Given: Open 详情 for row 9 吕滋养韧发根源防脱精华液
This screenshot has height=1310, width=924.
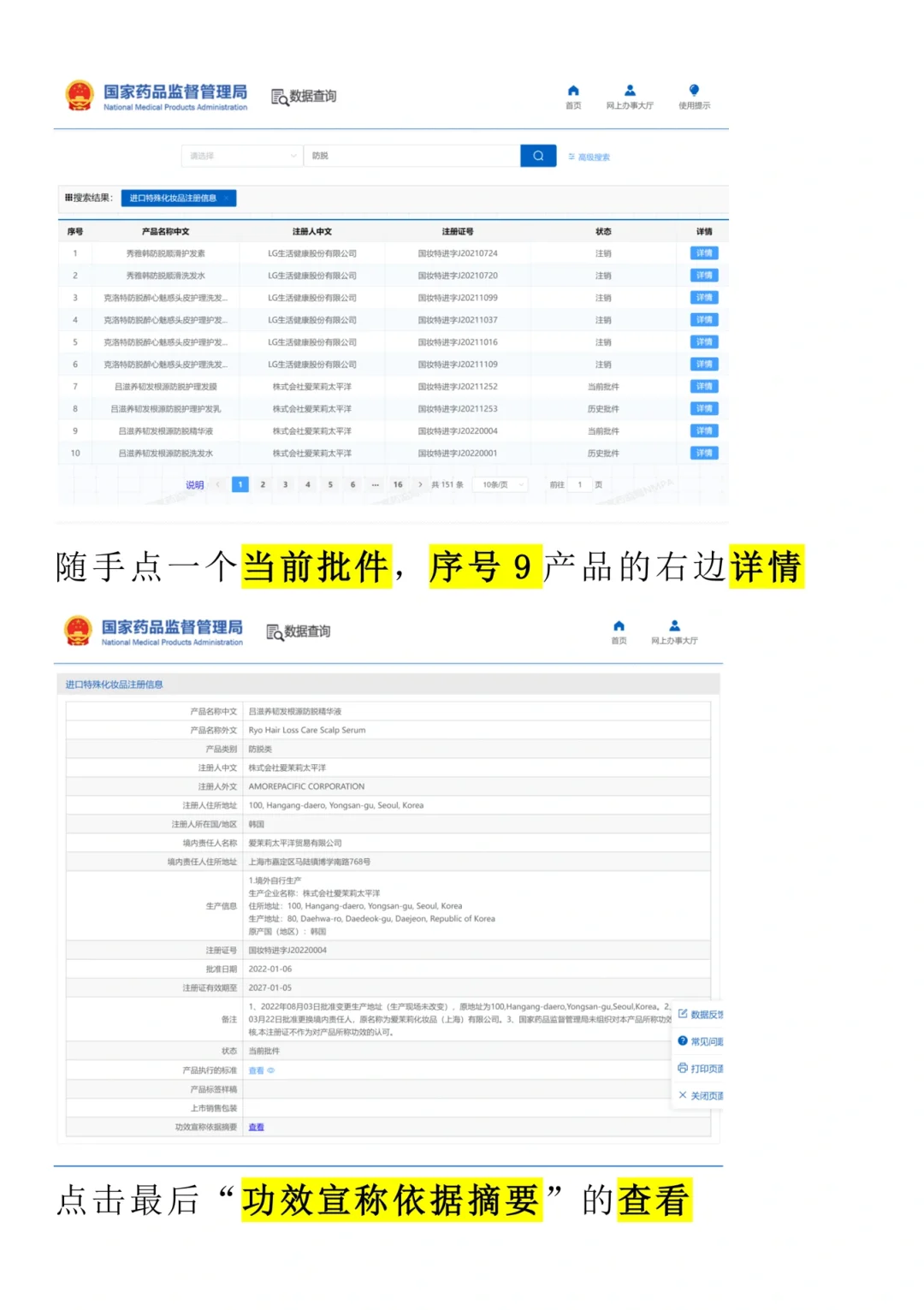Looking at the screenshot, I should coord(704,431).
